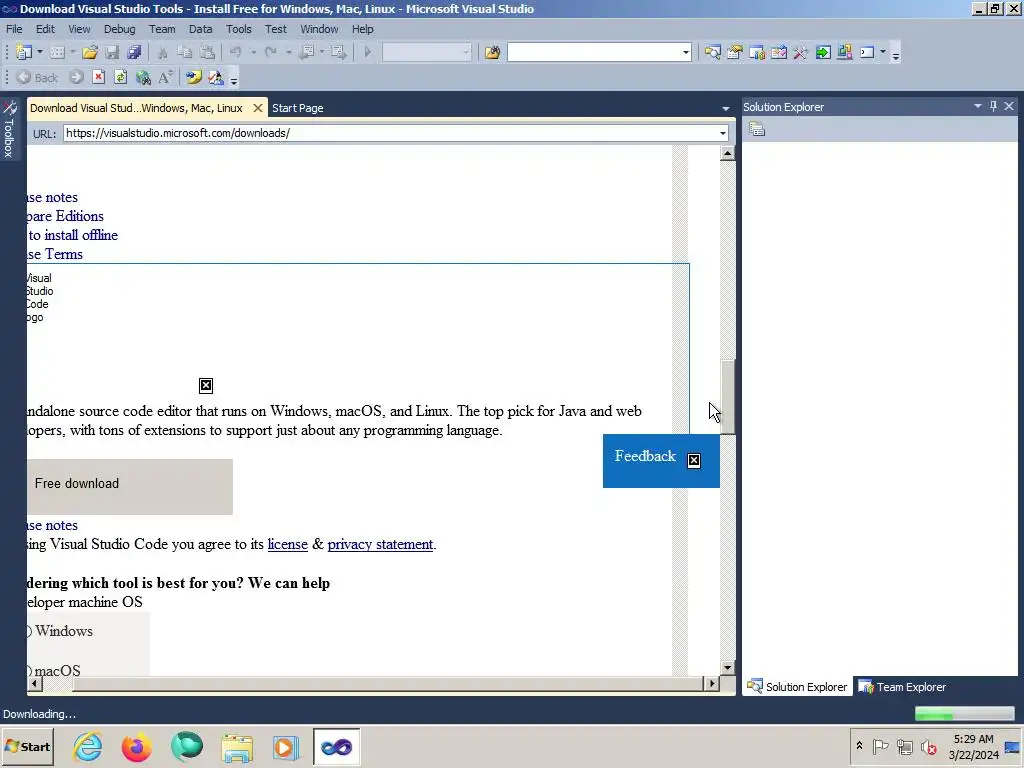Follow the license hyperlink
This screenshot has width=1024, height=768.
[287, 544]
